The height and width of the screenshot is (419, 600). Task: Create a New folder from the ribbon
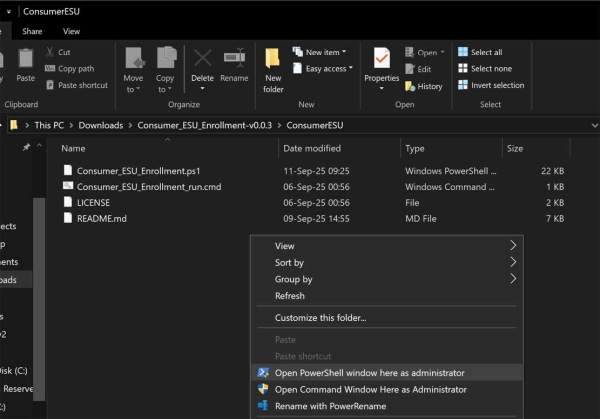coord(273,71)
